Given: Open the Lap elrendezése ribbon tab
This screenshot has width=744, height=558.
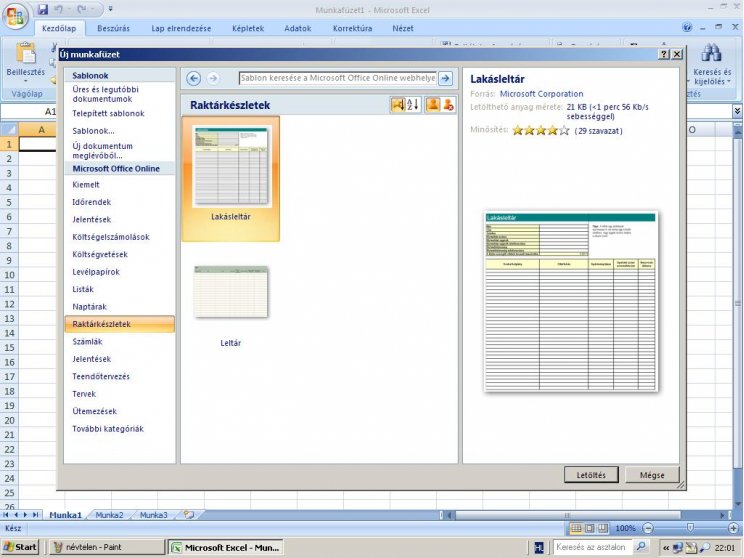Looking at the screenshot, I should tap(181, 28).
